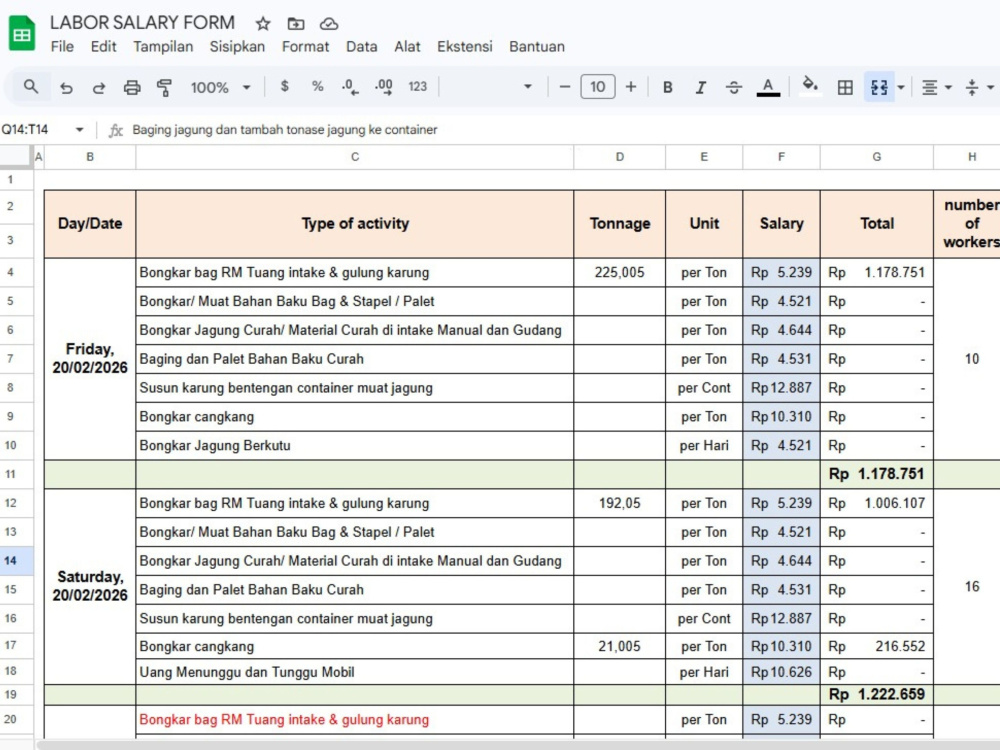Open the Sisipkan menu
This screenshot has width=1000, height=750.
pyautogui.click(x=237, y=47)
